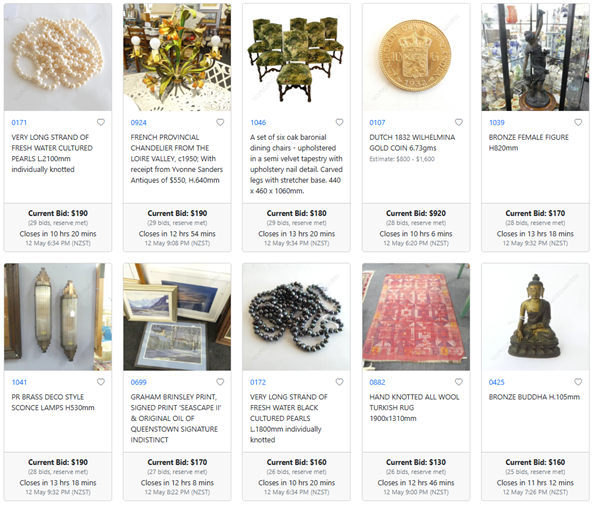The height and width of the screenshot is (508, 595).
Task: Add Dutch gold coin to watchlist heart
Action: click(459, 122)
